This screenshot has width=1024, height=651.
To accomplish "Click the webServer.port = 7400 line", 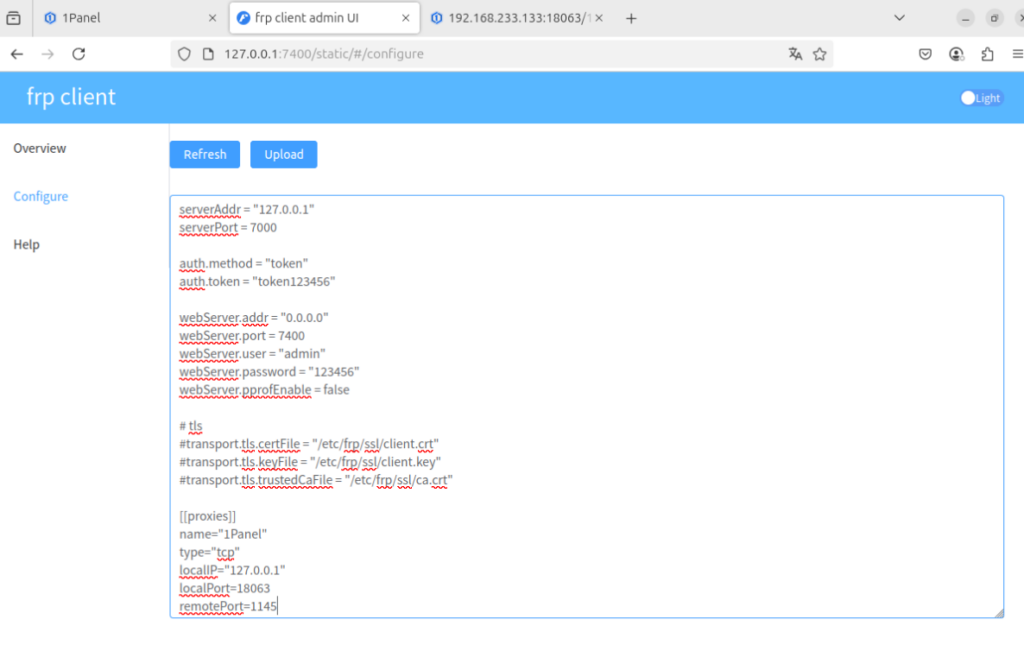I will pos(242,336).
